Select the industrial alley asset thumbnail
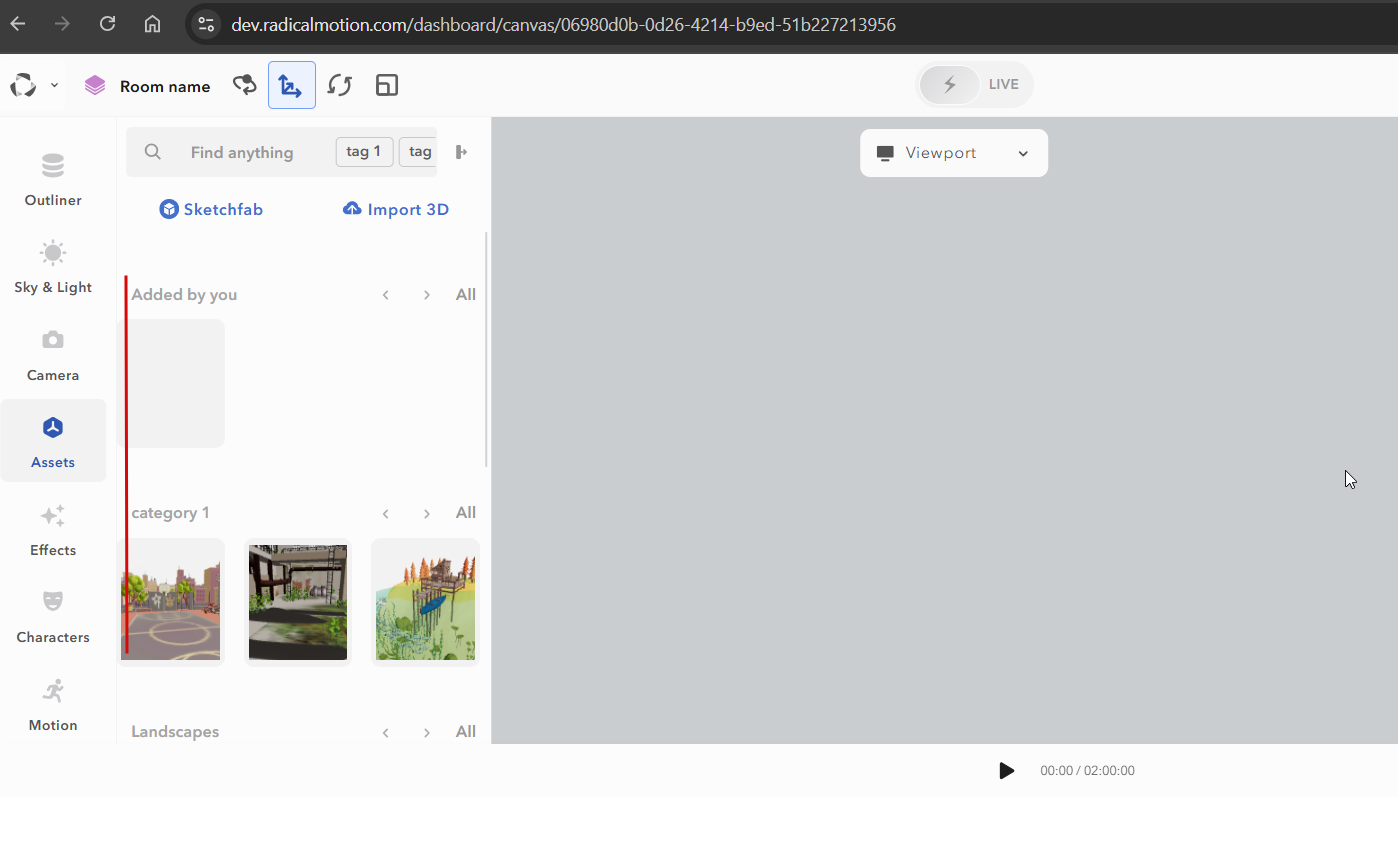 (298, 602)
